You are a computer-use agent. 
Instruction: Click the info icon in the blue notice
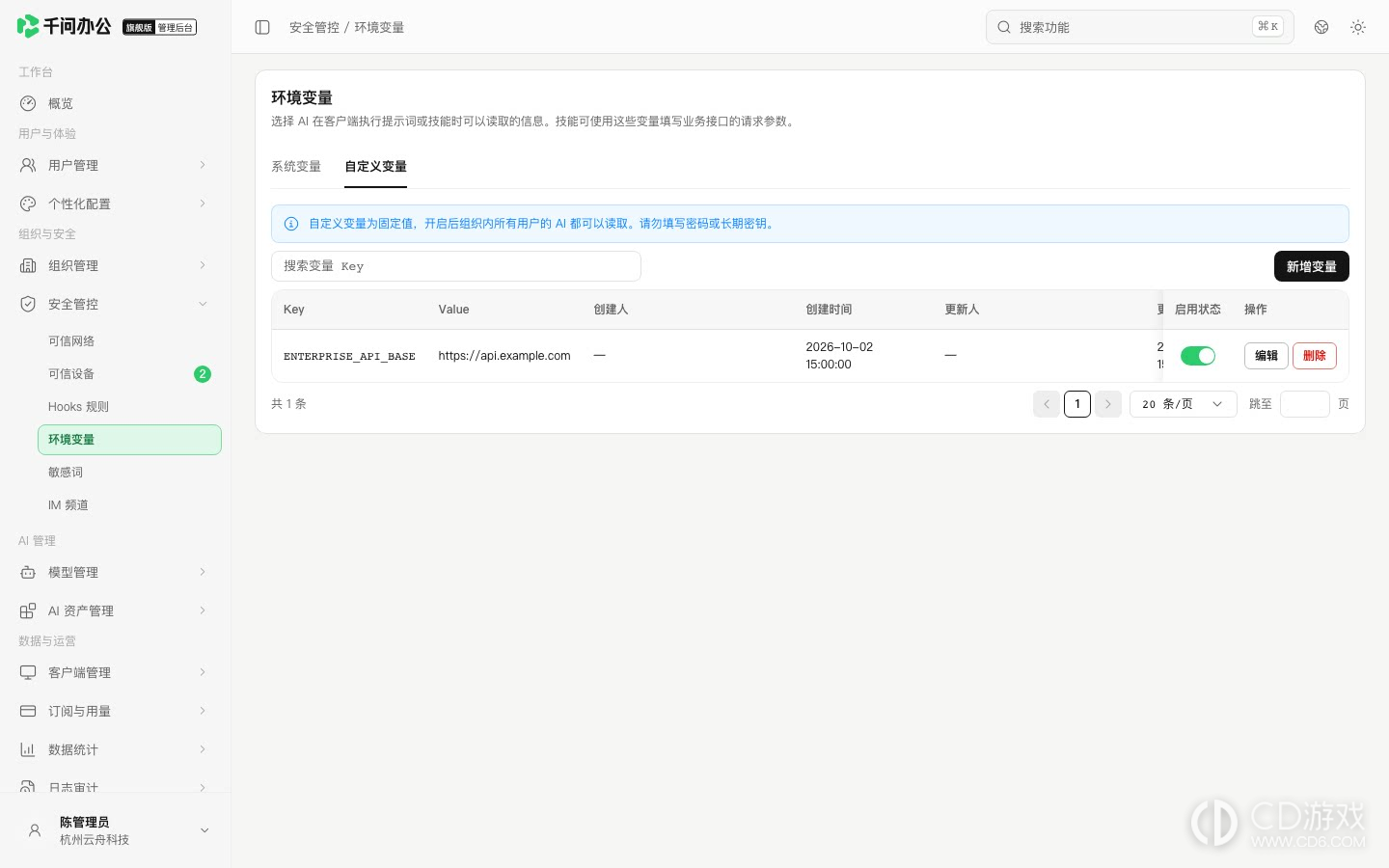coord(291,224)
